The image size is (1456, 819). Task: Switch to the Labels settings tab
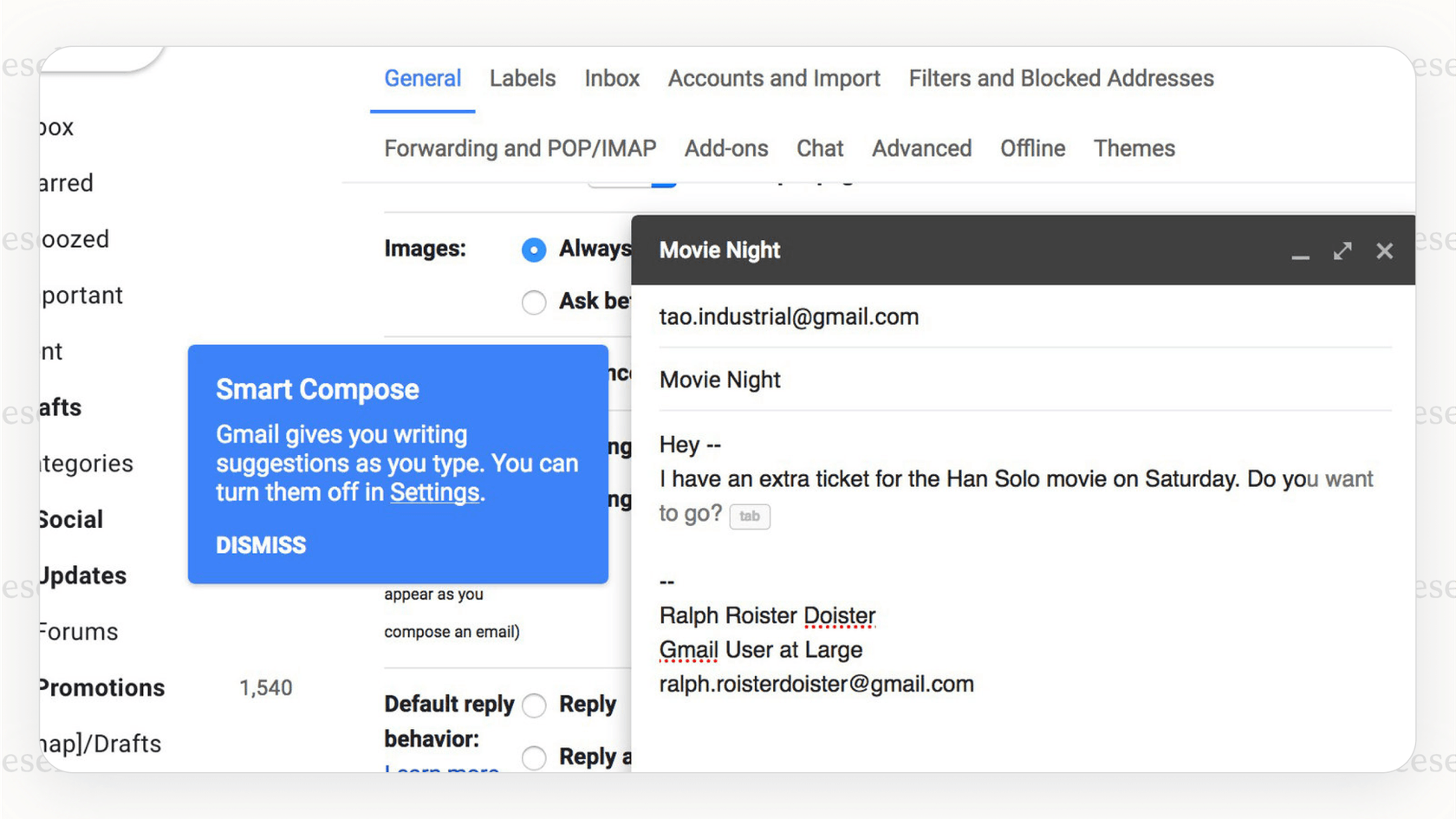pyautogui.click(x=522, y=79)
